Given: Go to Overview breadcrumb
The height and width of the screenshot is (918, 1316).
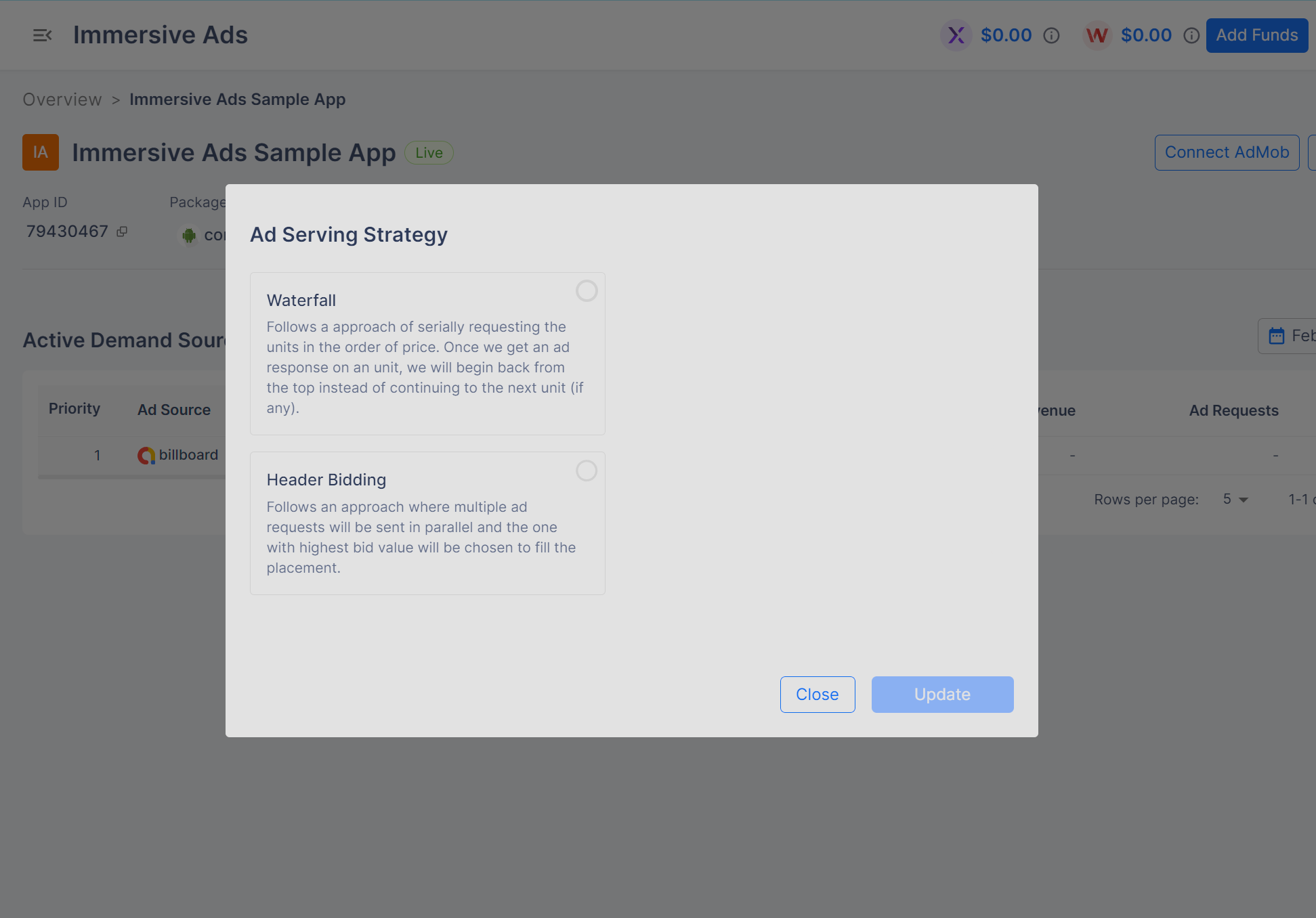Looking at the screenshot, I should point(62,100).
